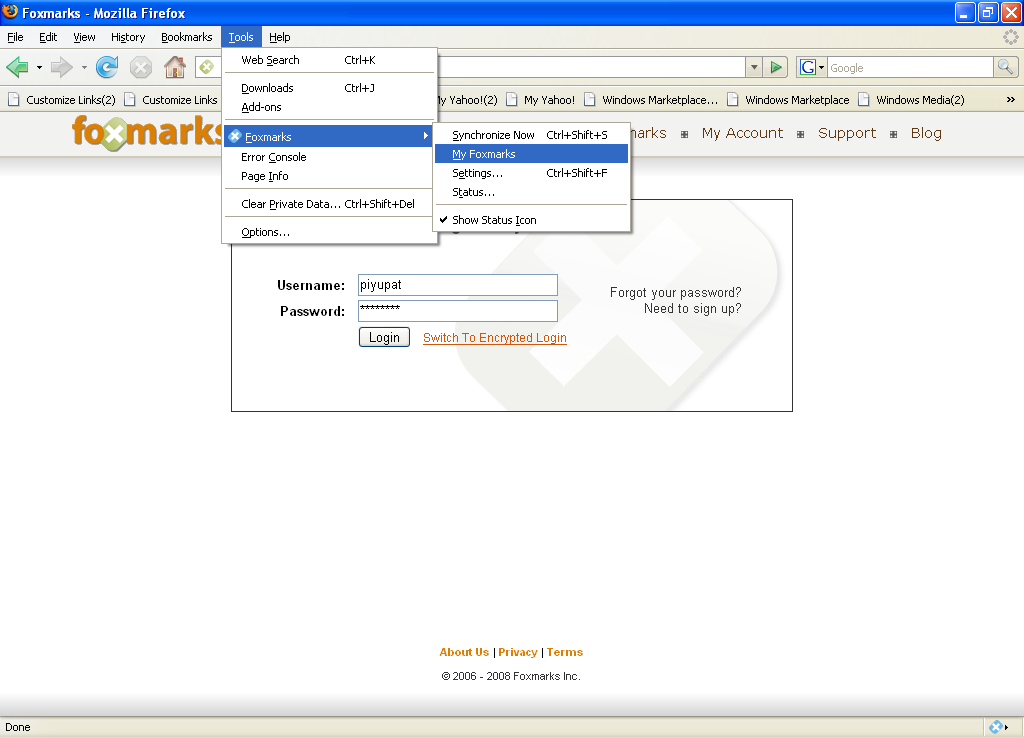Click the Stop loading icon

point(140,67)
